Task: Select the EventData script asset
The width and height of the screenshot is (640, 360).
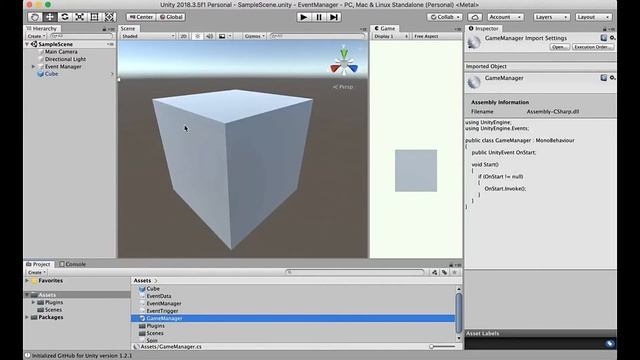Action: point(159,296)
